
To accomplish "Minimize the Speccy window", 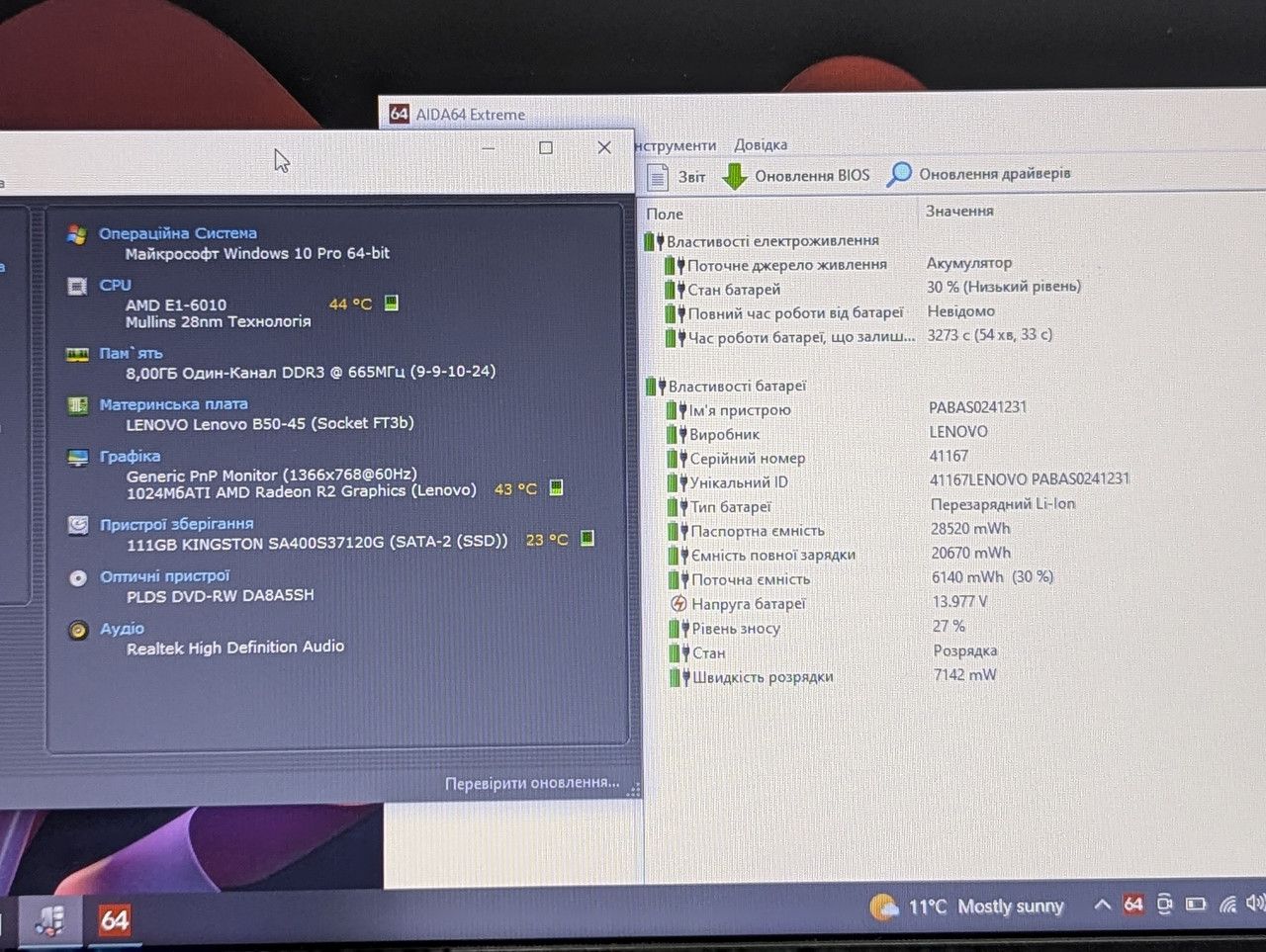I will point(489,147).
